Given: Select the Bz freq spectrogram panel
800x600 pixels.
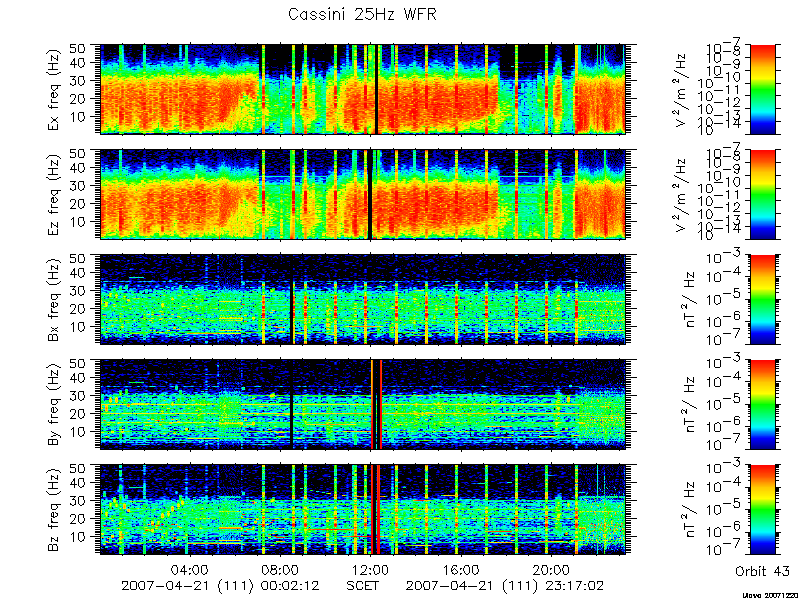Looking at the screenshot, I should coord(363,510).
